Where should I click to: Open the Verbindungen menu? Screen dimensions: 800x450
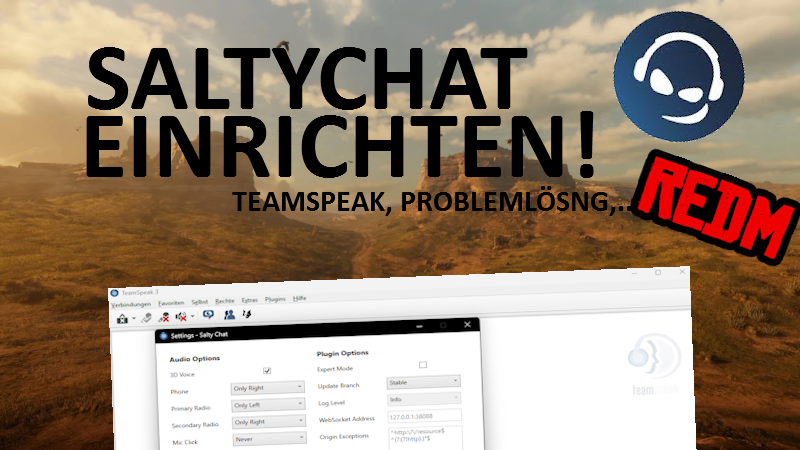tap(132, 305)
